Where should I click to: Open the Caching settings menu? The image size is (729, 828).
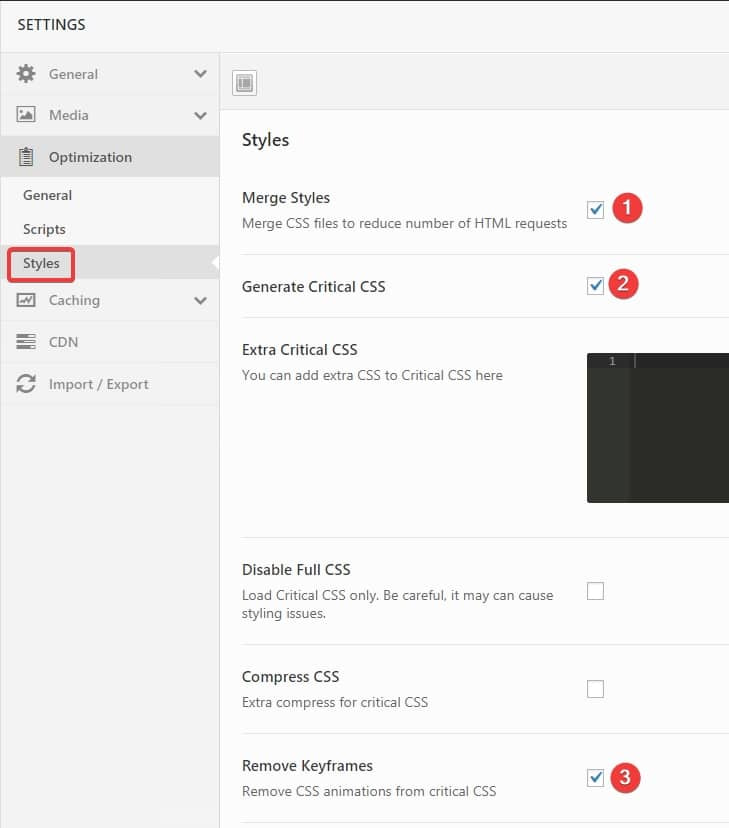[x=110, y=300]
